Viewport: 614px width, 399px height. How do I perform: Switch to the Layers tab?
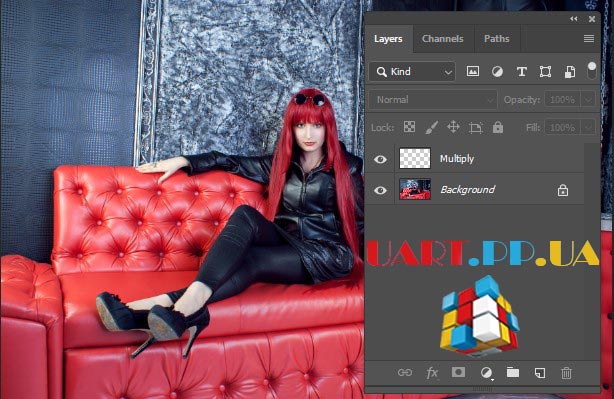(x=388, y=39)
